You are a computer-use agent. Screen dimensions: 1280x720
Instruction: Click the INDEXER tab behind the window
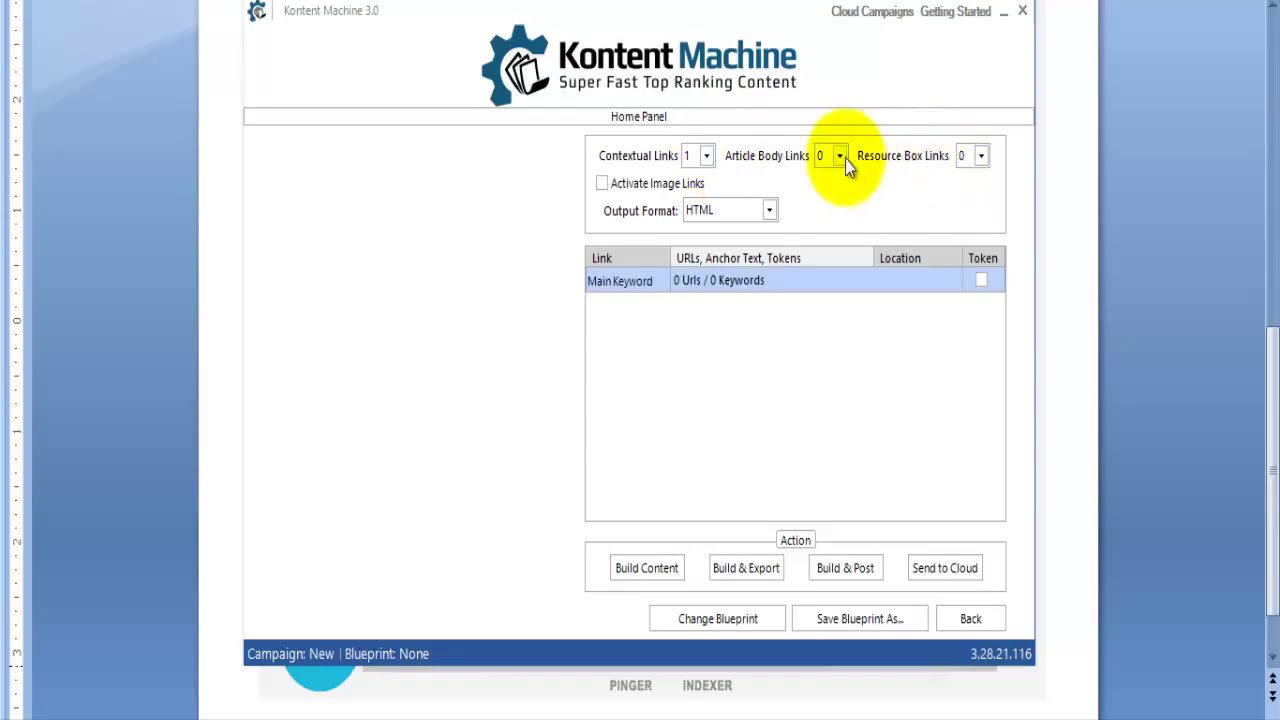coord(707,686)
